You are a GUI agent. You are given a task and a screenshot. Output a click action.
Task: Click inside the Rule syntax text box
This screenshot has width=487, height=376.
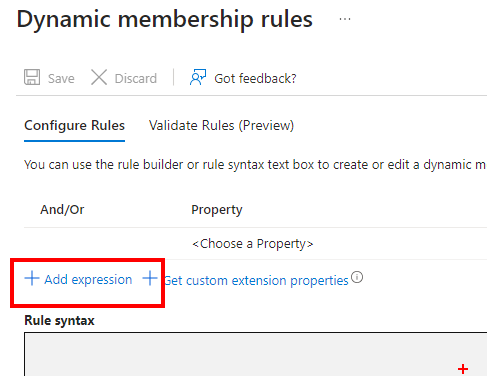point(255,354)
